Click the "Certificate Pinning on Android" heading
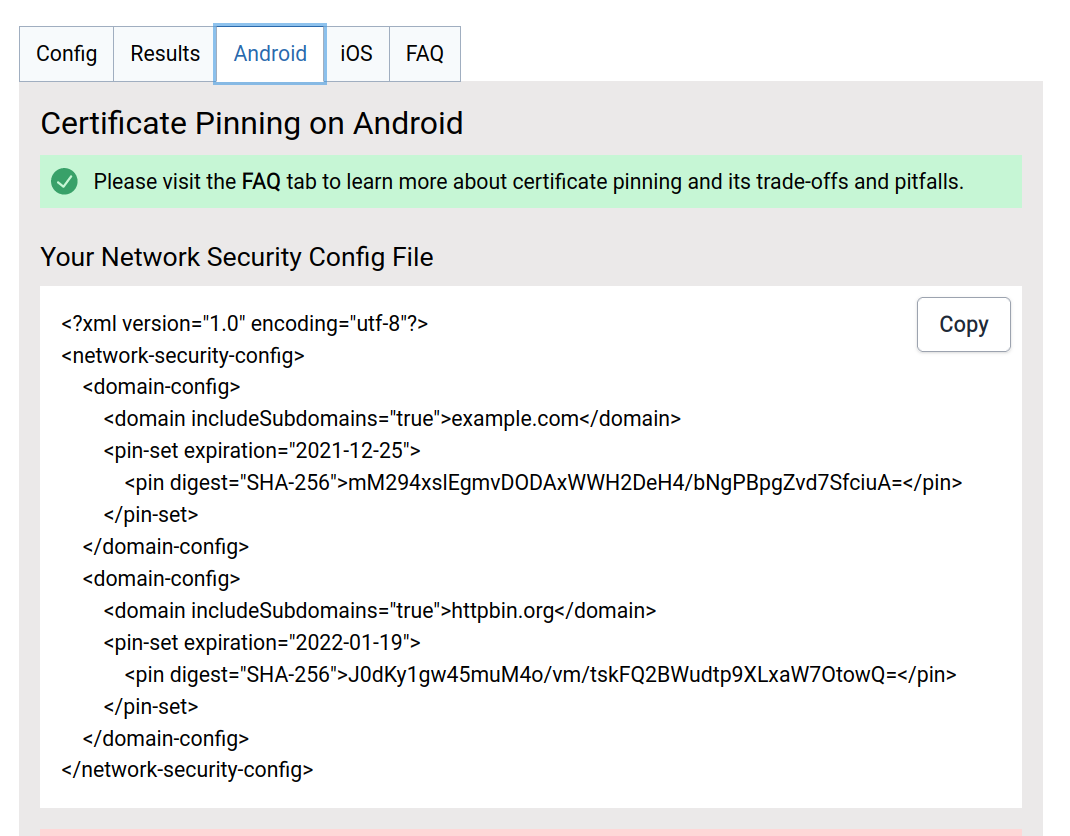 (x=251, y=124)
